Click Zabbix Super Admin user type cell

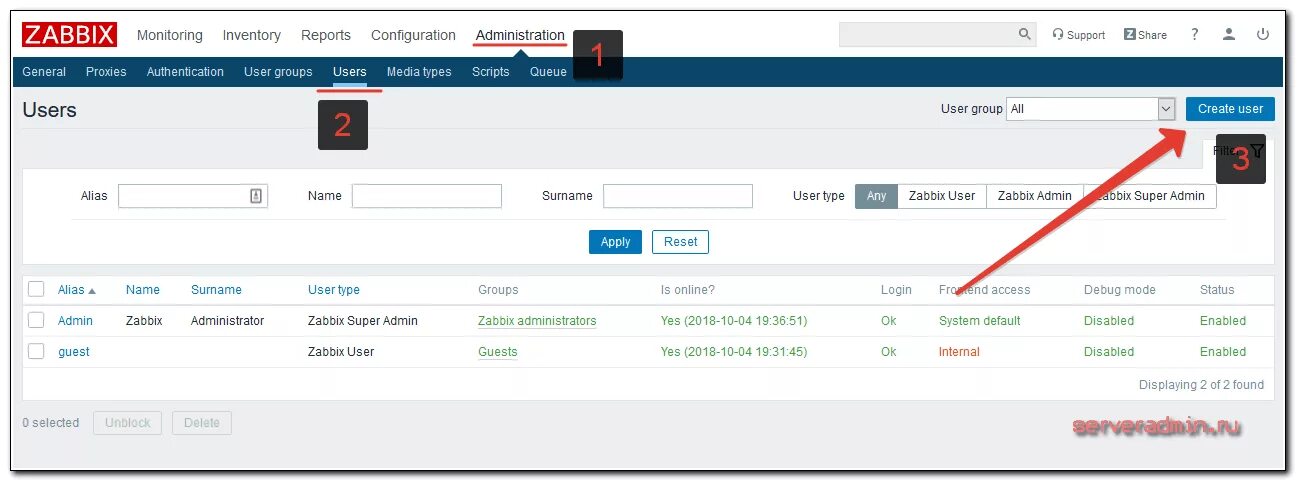point(363,321)
